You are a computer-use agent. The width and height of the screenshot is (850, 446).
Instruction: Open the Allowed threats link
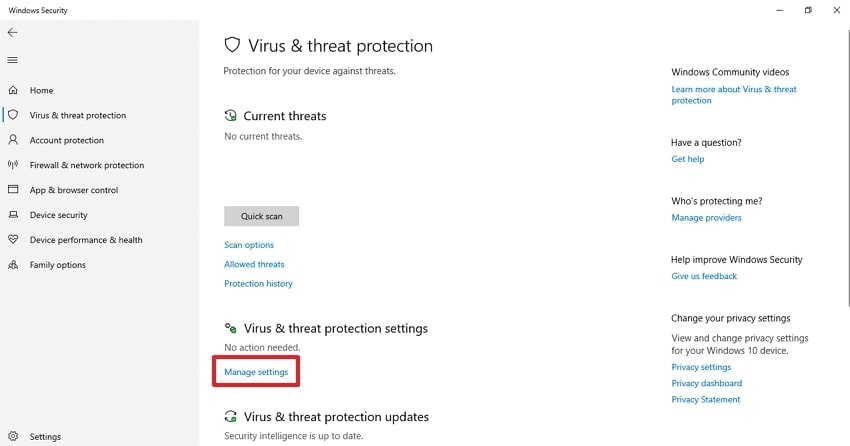(254, 264)
